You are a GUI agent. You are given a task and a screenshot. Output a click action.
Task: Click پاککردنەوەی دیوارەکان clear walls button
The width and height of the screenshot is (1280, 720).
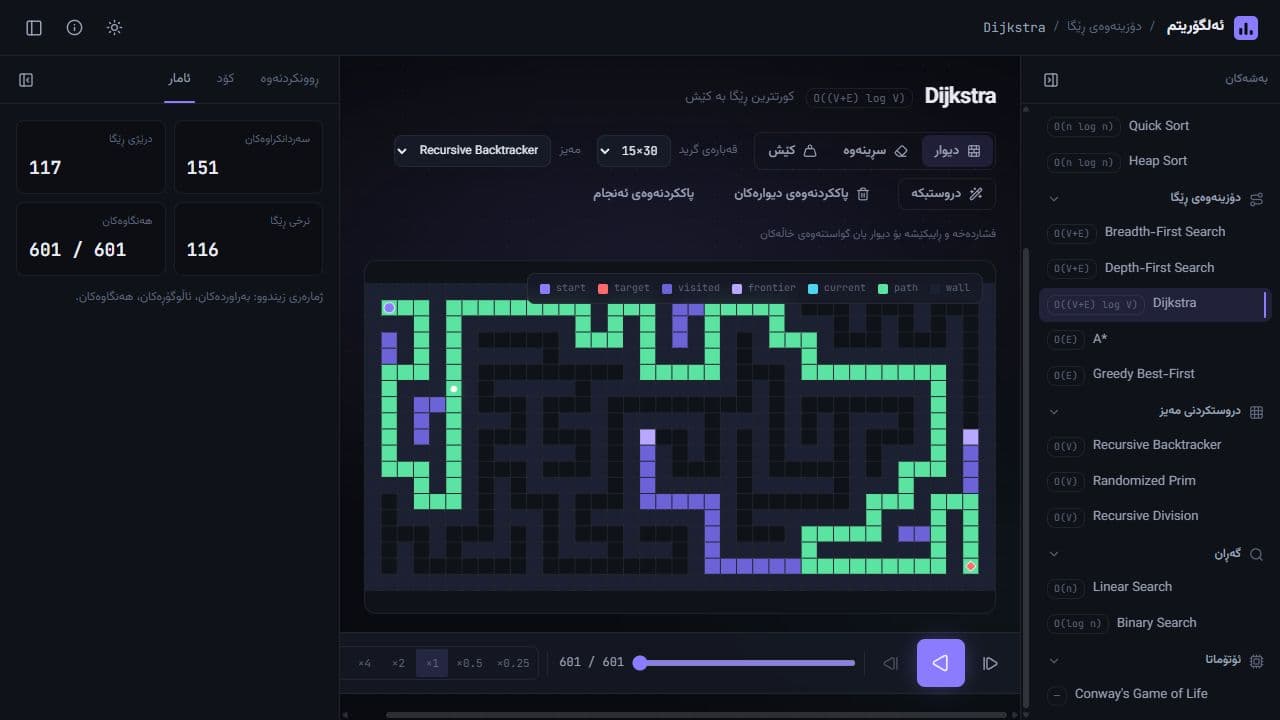pyautogui.click(x=803, y=193)
